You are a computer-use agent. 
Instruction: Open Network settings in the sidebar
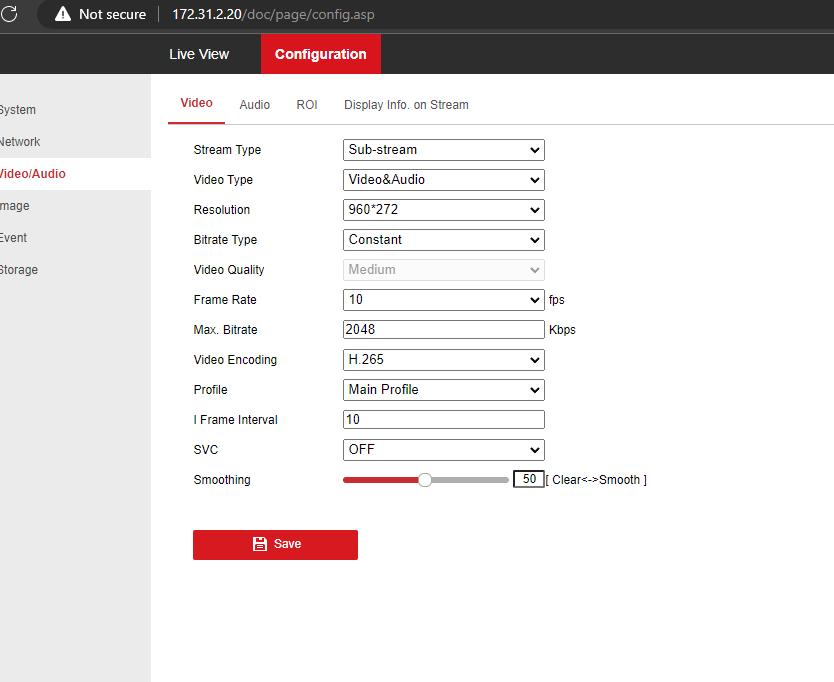tap(20, 141)
